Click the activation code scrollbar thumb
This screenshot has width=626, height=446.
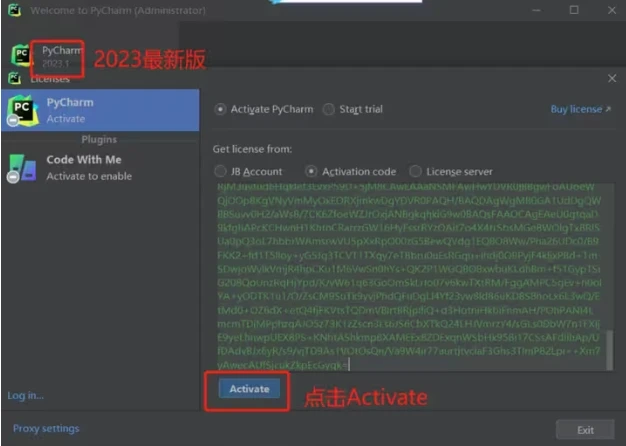pos(609,350)
